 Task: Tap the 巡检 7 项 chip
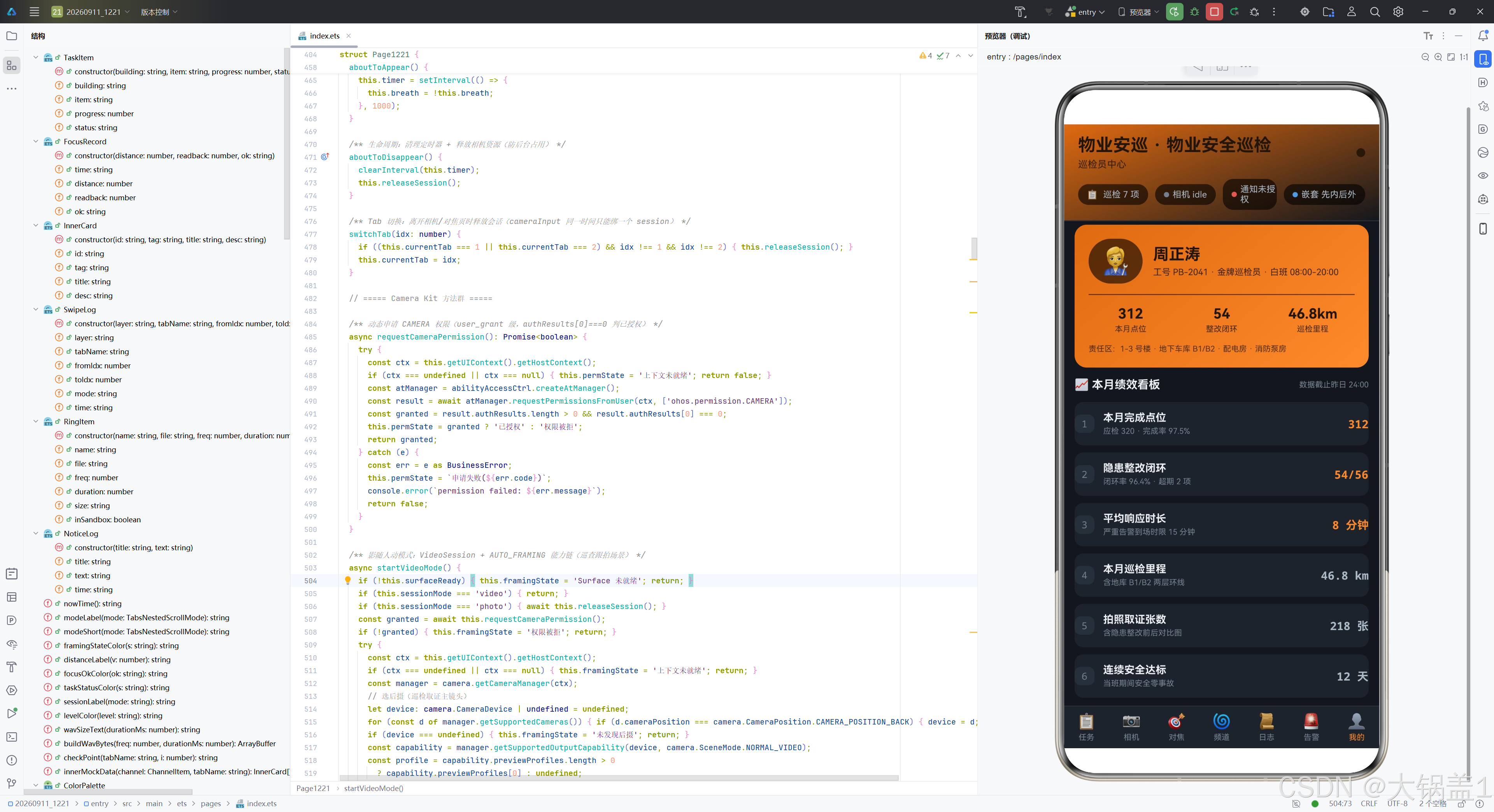click(x=1113, y=195)
